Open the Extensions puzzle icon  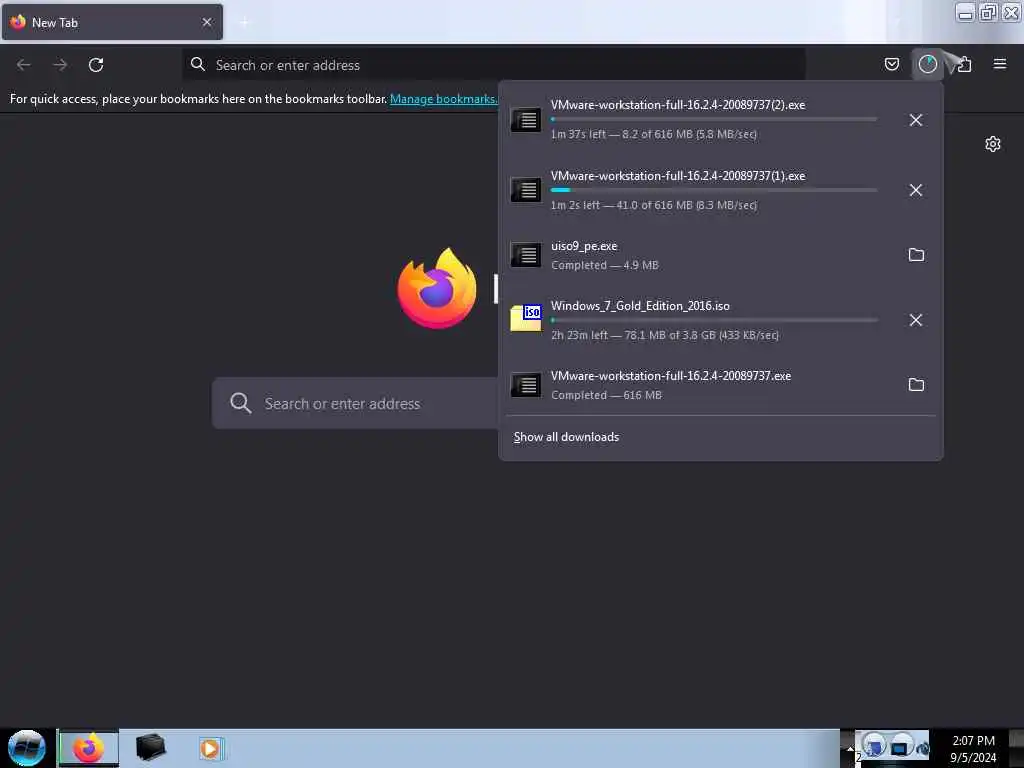[x=964, y=64]
